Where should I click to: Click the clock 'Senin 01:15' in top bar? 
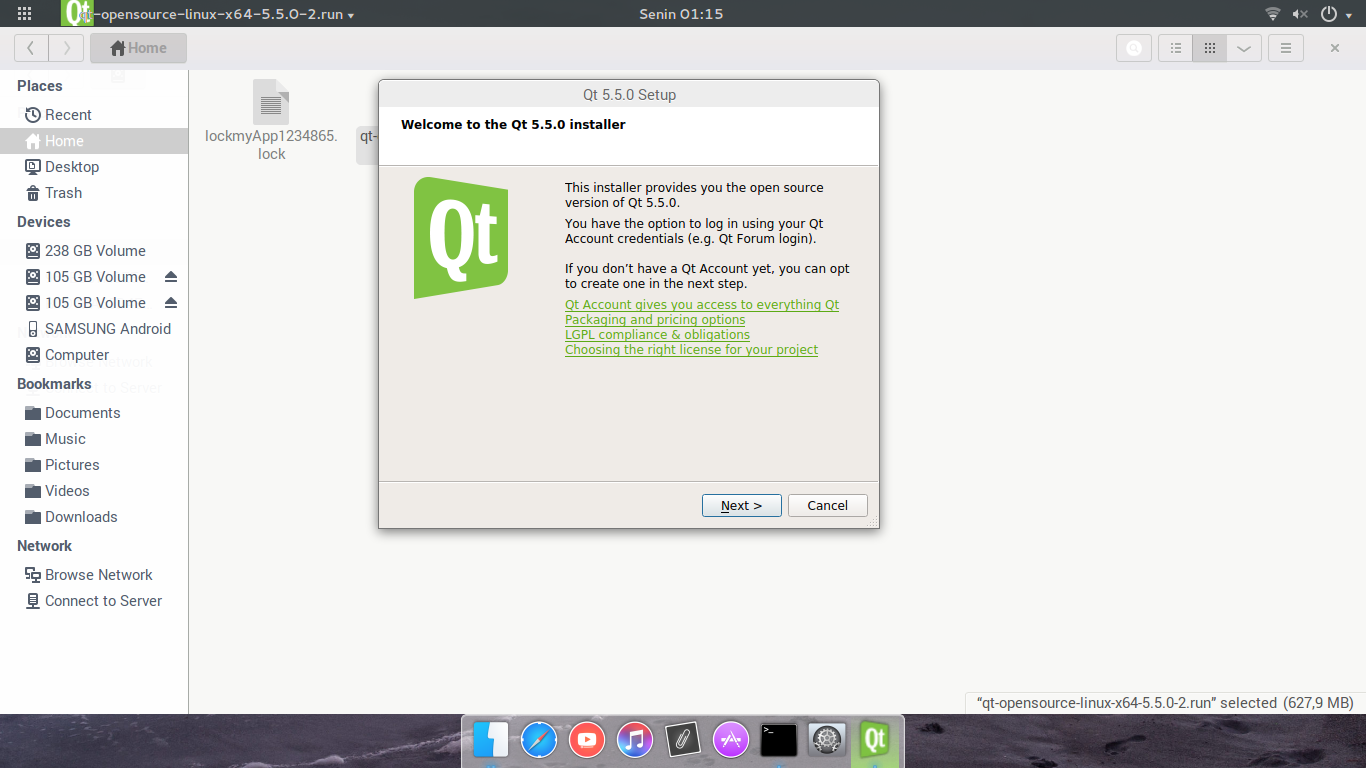[681, 14]
